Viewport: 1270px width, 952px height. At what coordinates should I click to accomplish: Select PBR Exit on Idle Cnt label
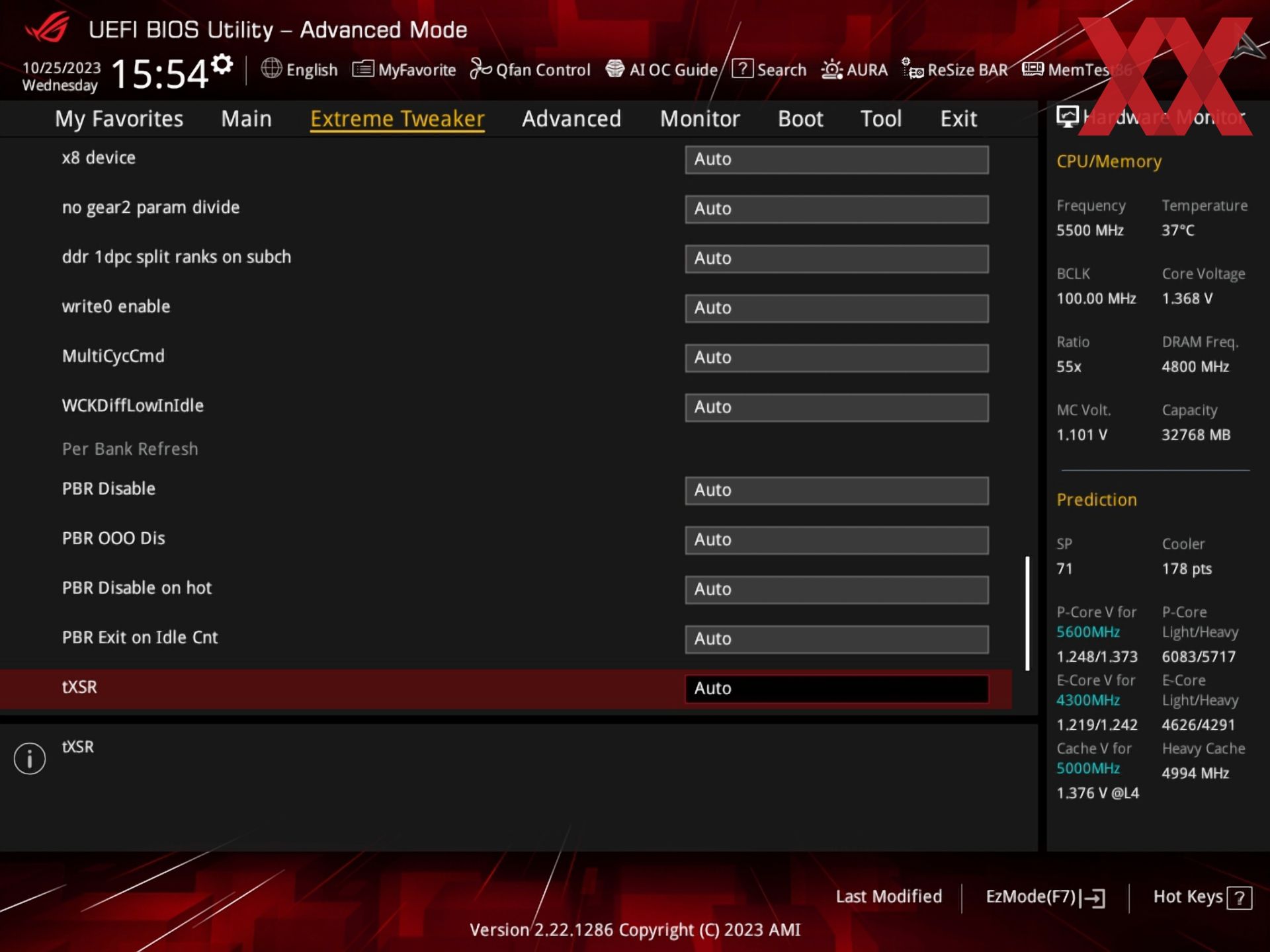(x=140, y=638)
